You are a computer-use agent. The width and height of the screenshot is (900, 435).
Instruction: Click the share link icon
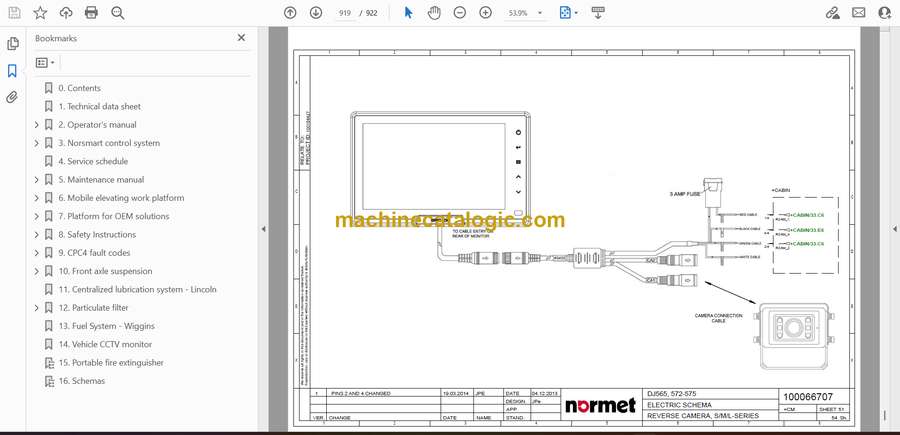833,13
